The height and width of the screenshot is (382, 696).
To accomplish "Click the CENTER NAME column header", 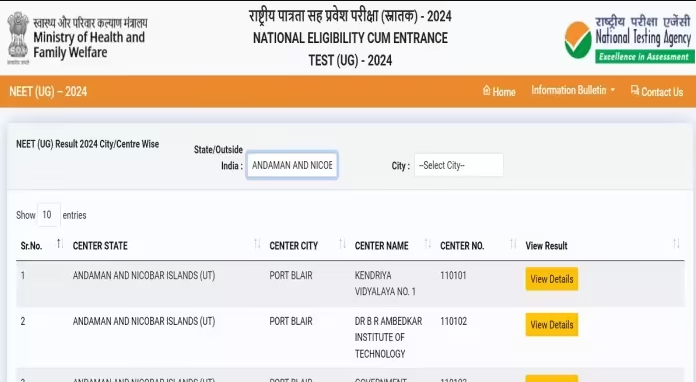I will coord(381,246).
